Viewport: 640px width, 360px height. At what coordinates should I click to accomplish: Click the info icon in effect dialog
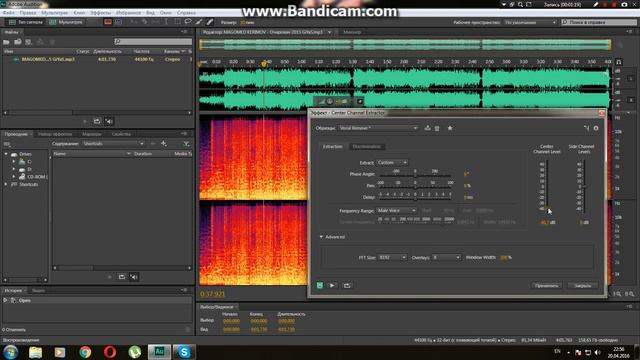coord(596,128)
